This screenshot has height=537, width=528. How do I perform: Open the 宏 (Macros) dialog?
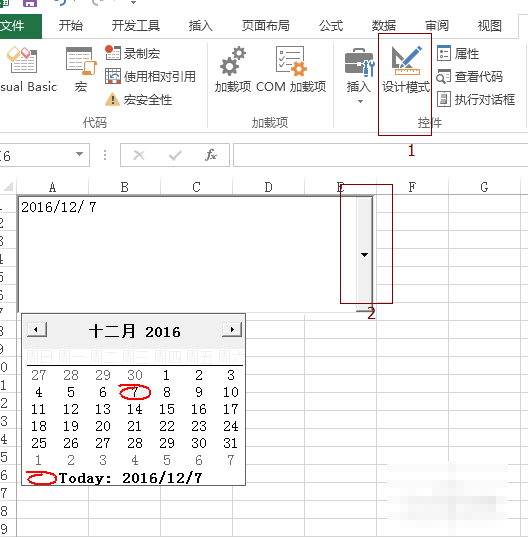(x=81, y=70)
